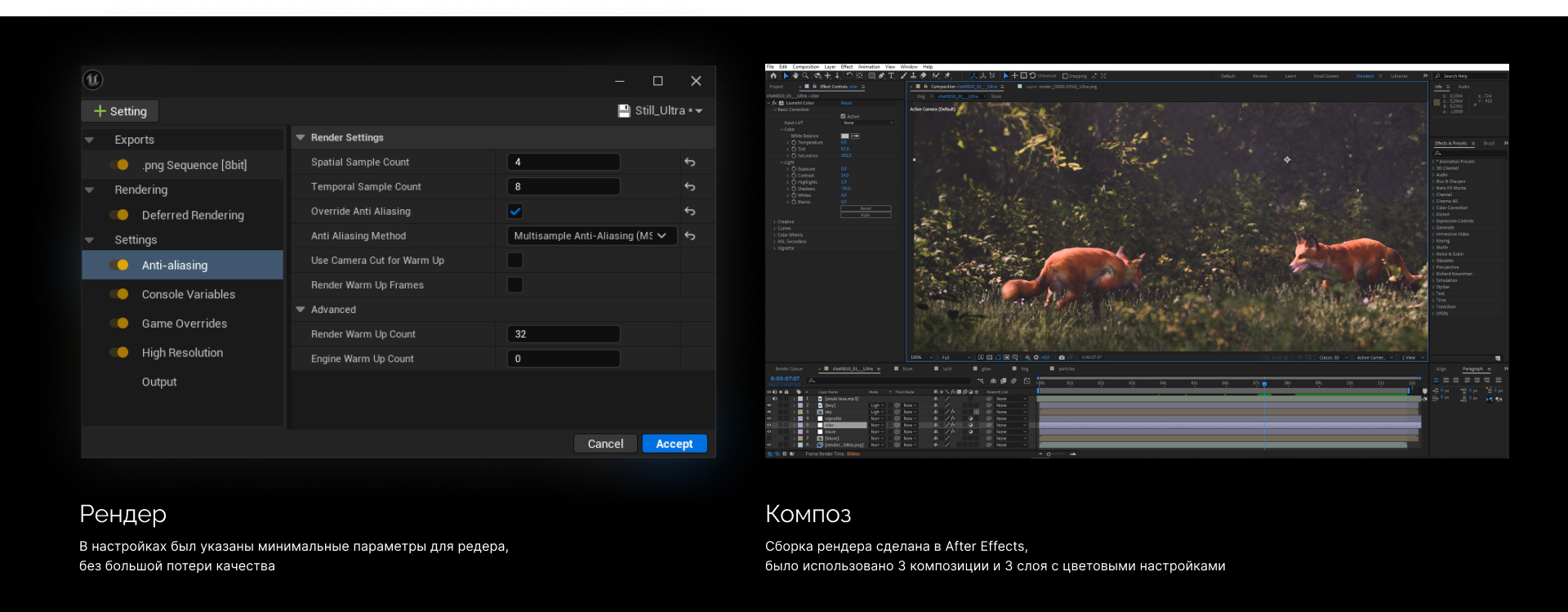
Task: Select the Hand tool in After Effects toolbar
Action: [795, 76]
